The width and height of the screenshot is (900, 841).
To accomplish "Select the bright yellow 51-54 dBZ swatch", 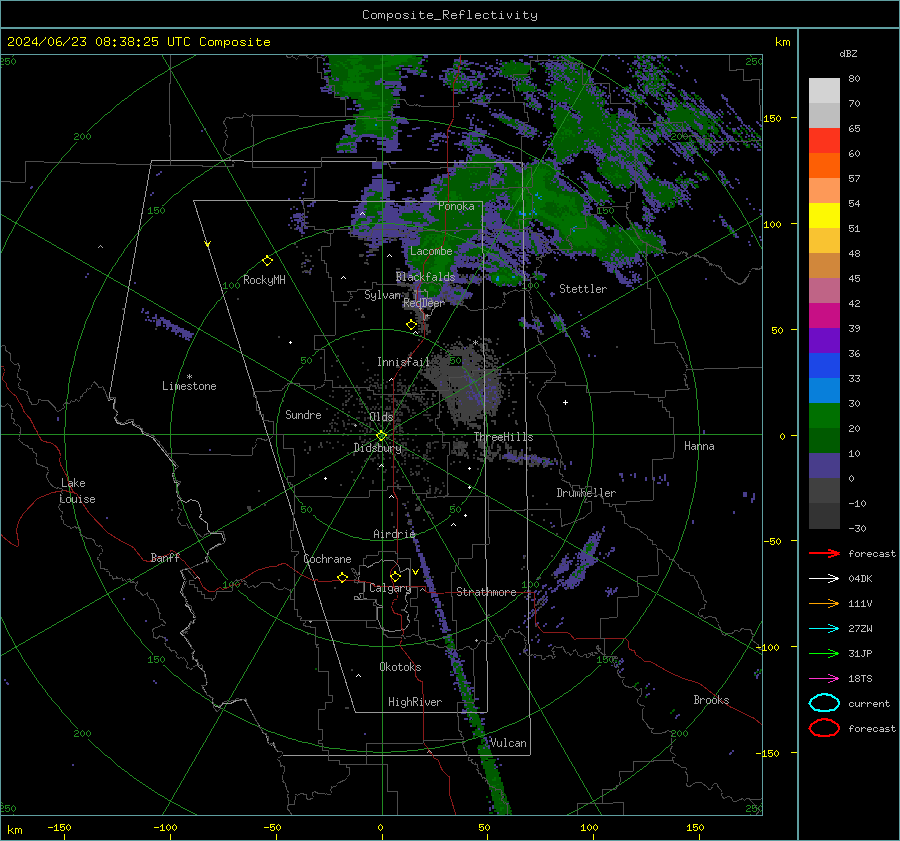I will [824, 215].
